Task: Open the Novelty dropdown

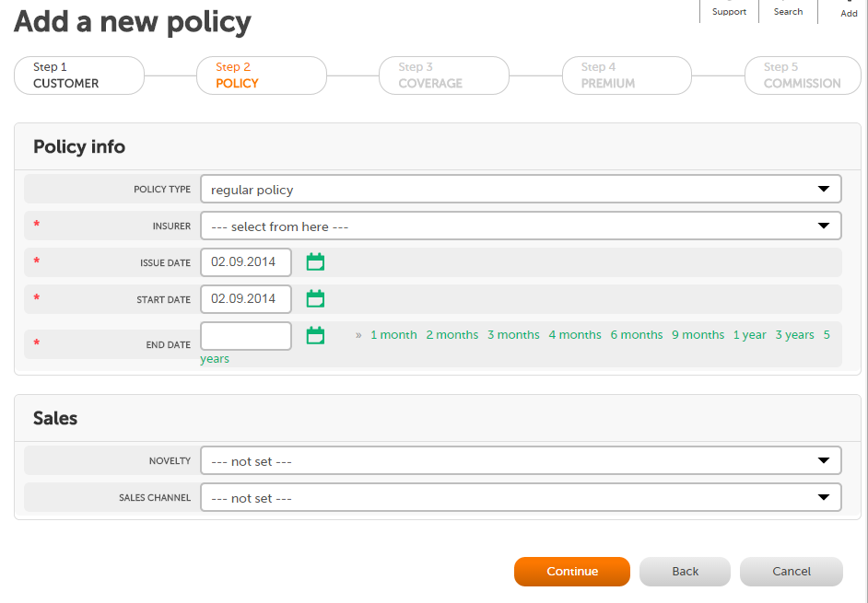Action: point(520,461)
